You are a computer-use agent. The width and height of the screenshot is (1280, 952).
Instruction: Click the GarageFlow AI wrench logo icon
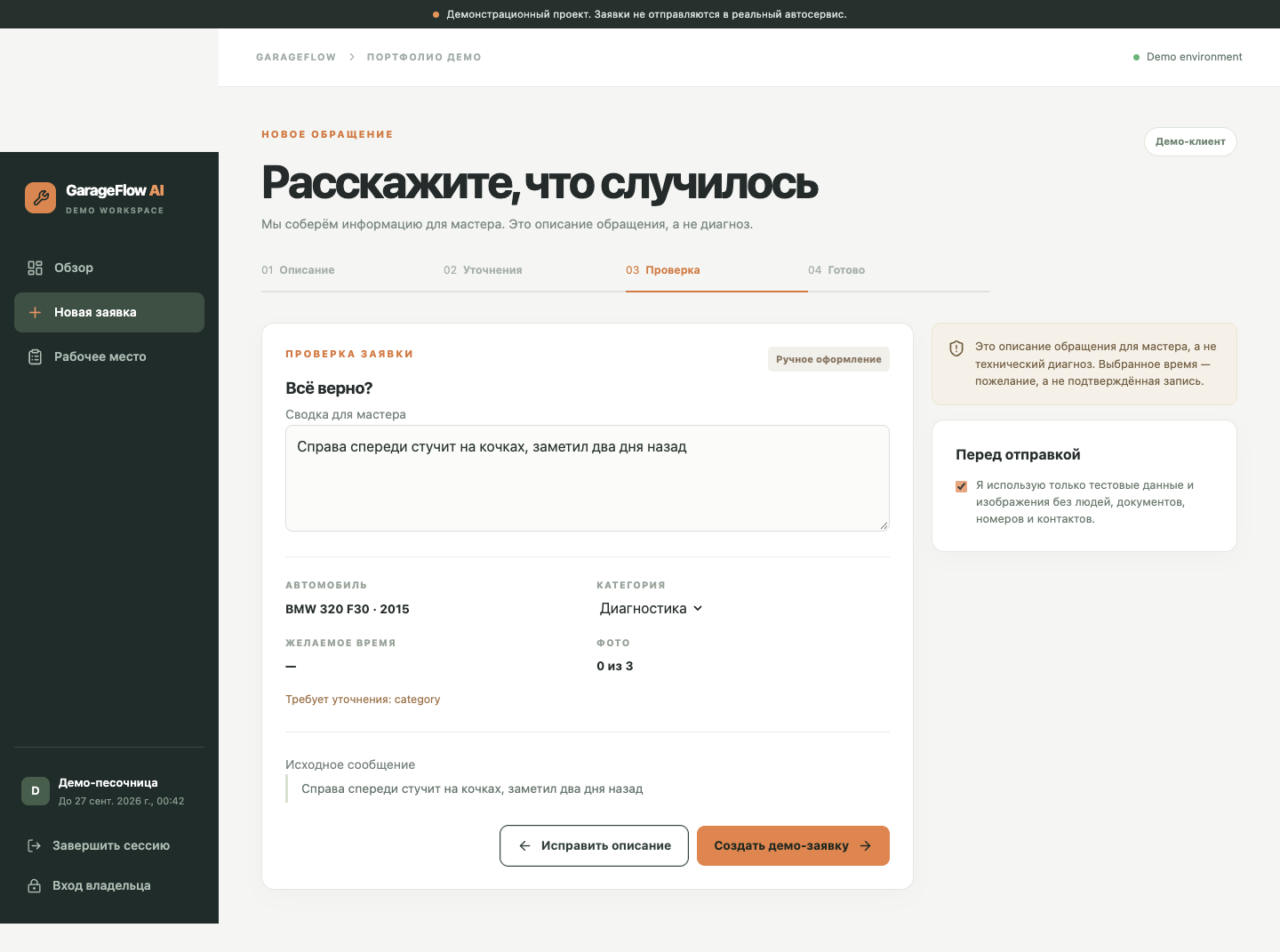tap(40, 197)
